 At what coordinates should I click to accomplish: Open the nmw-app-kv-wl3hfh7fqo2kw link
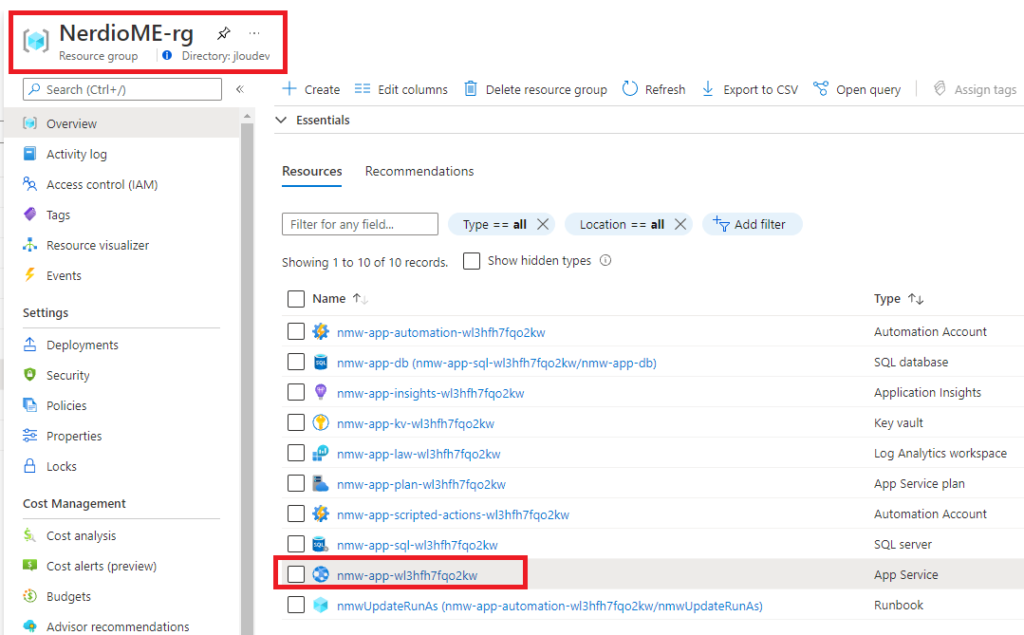[x=415, y=423]
